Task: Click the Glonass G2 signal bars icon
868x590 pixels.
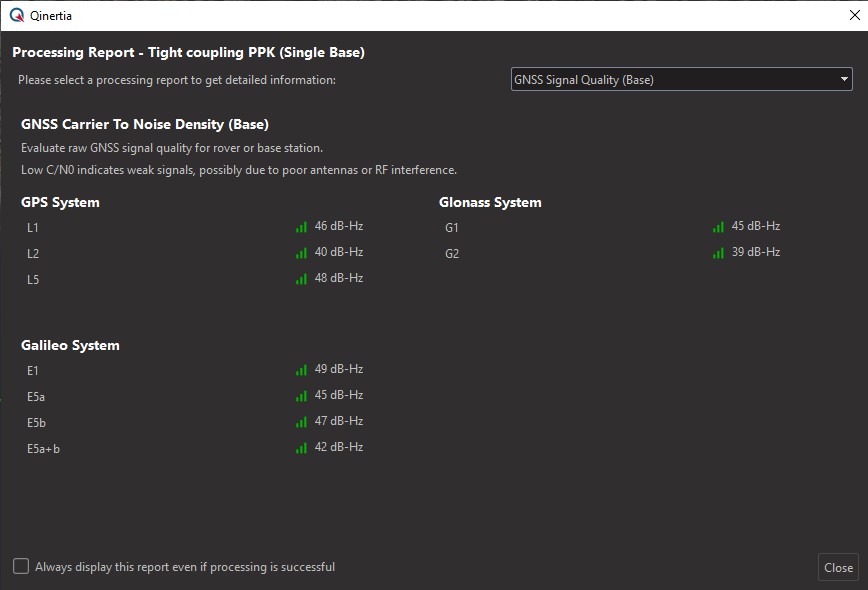Action: (x=718, y=253)
